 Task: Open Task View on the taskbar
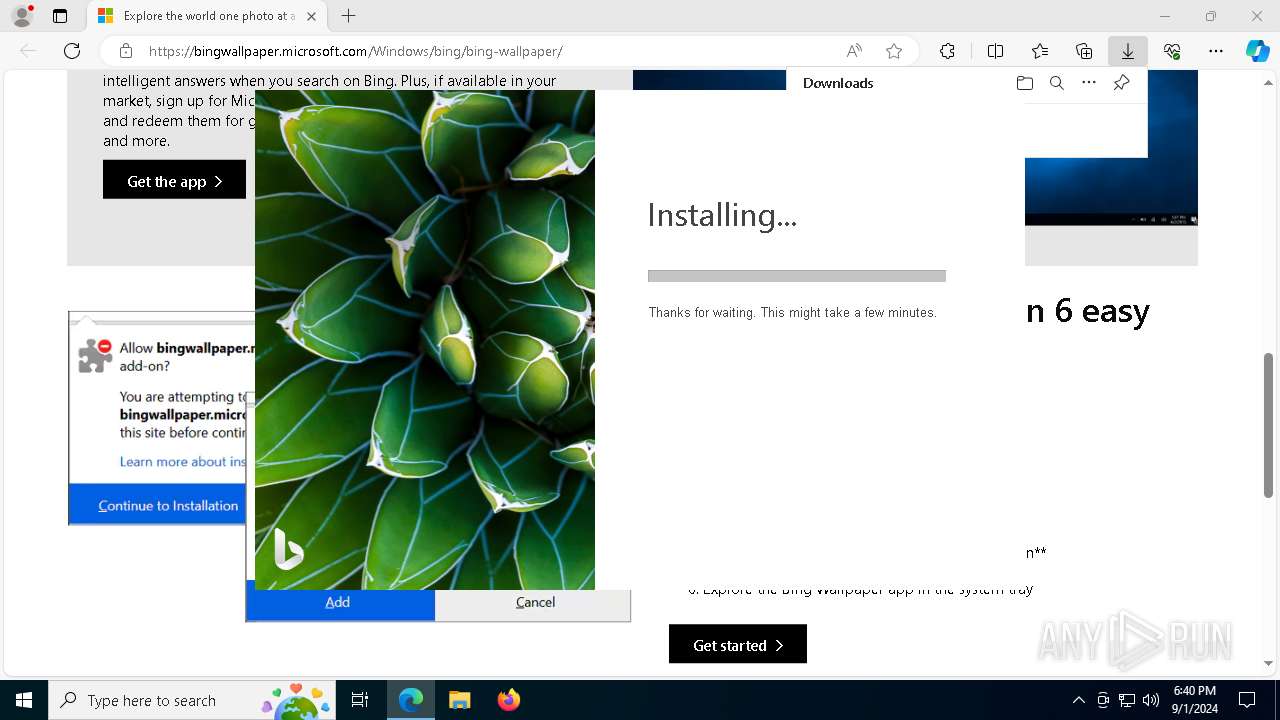[360, 700]
